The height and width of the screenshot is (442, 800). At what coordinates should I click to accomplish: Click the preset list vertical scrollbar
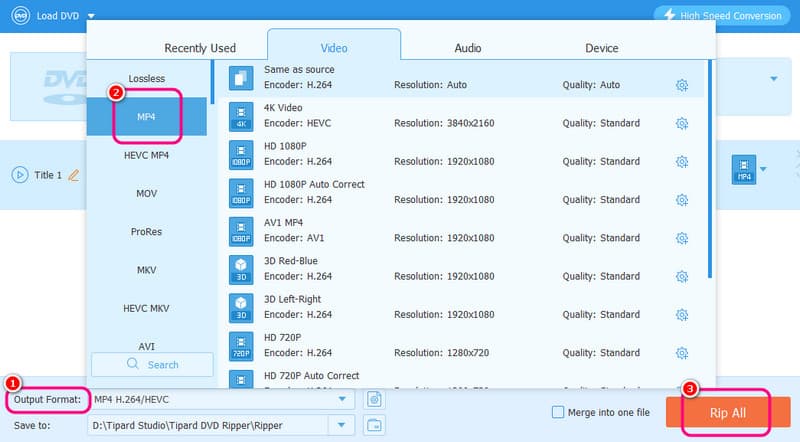point(710,169)
